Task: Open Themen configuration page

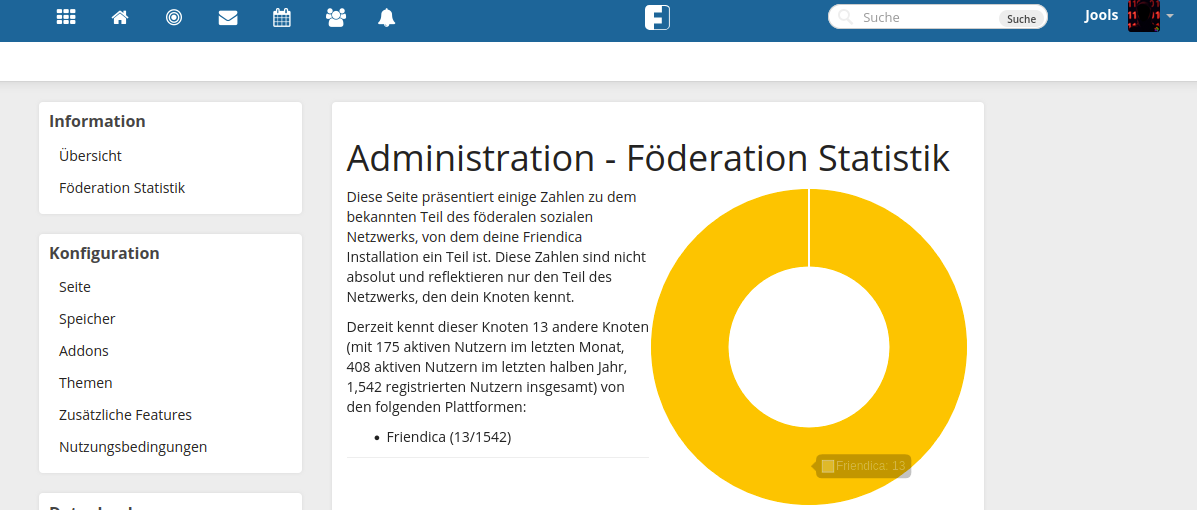Action: pos(86,383)
